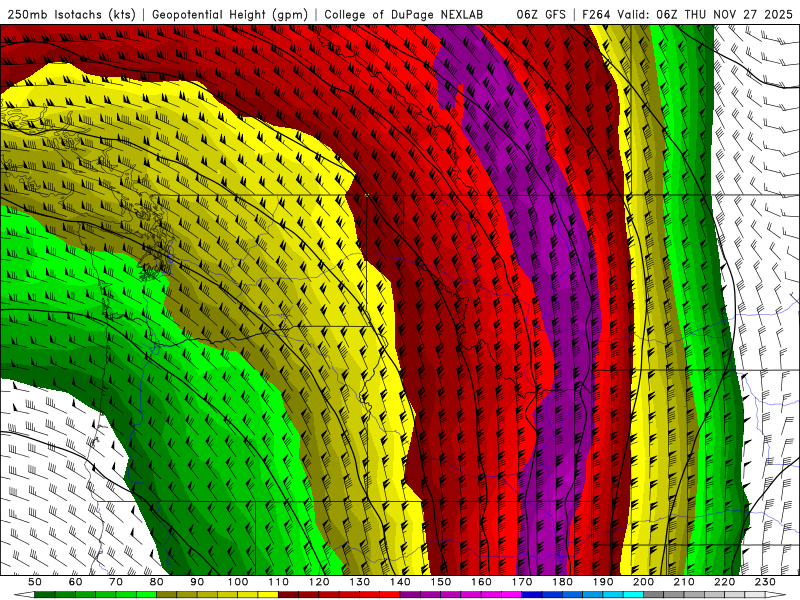Click the 130 value on the color scale
This screenshot has height=600, width=800.
point(359,582)
